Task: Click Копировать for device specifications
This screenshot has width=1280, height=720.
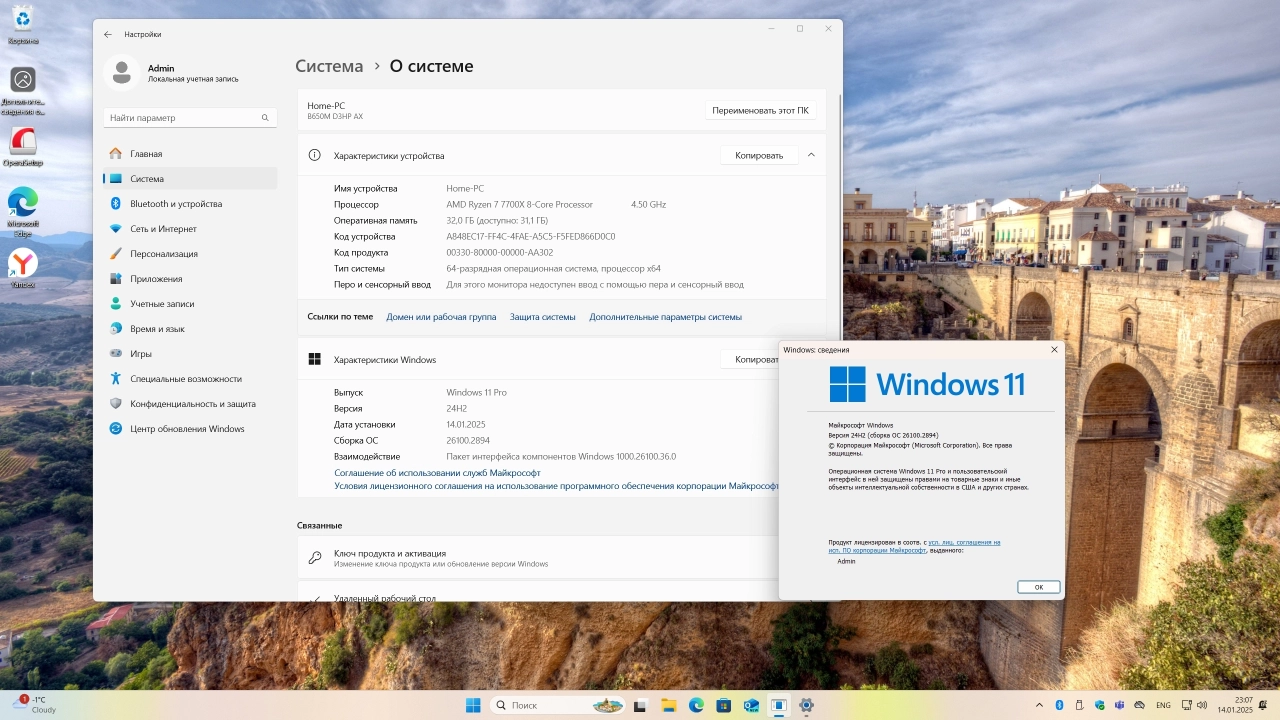Action: [x=759, y=155]
